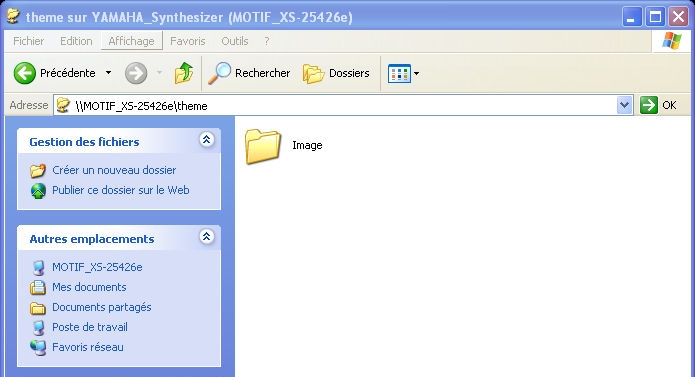Screen dimensions: 695x377
Task: Open the Edition menu
Action: (76, 41)
